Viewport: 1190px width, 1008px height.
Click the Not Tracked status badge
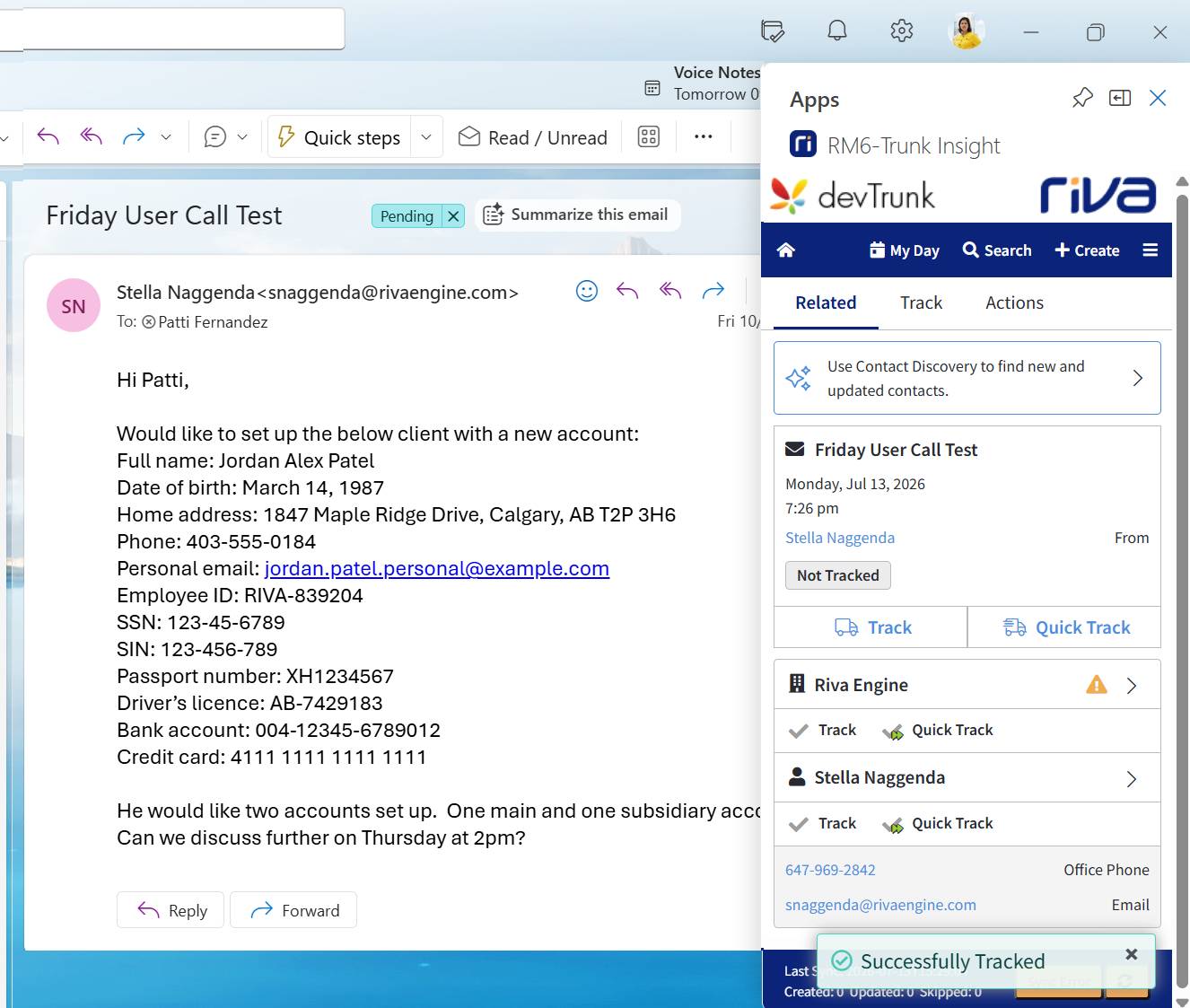(x=838, y=575)
